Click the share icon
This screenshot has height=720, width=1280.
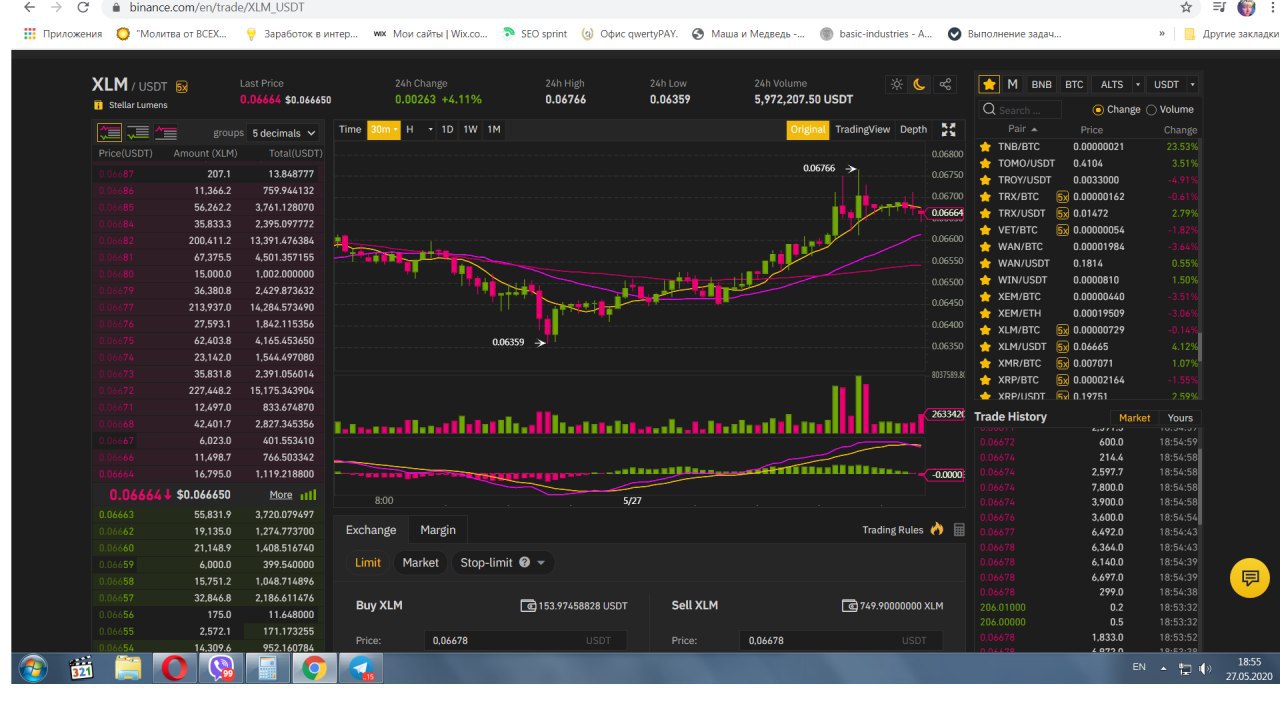click(944, 85)
